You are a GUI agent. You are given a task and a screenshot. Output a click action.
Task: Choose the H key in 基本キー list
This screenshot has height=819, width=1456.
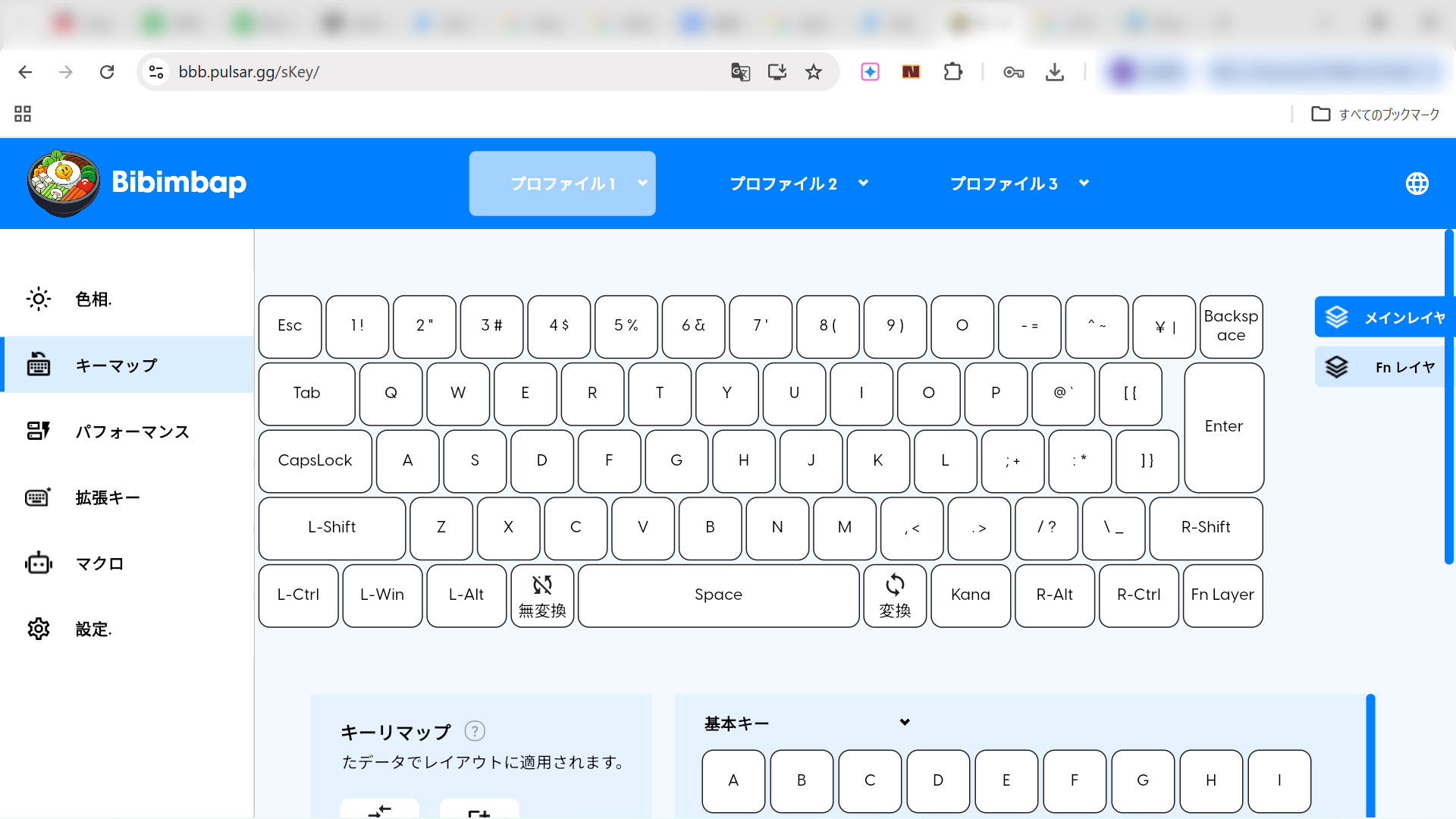[x=1211, y=780]
